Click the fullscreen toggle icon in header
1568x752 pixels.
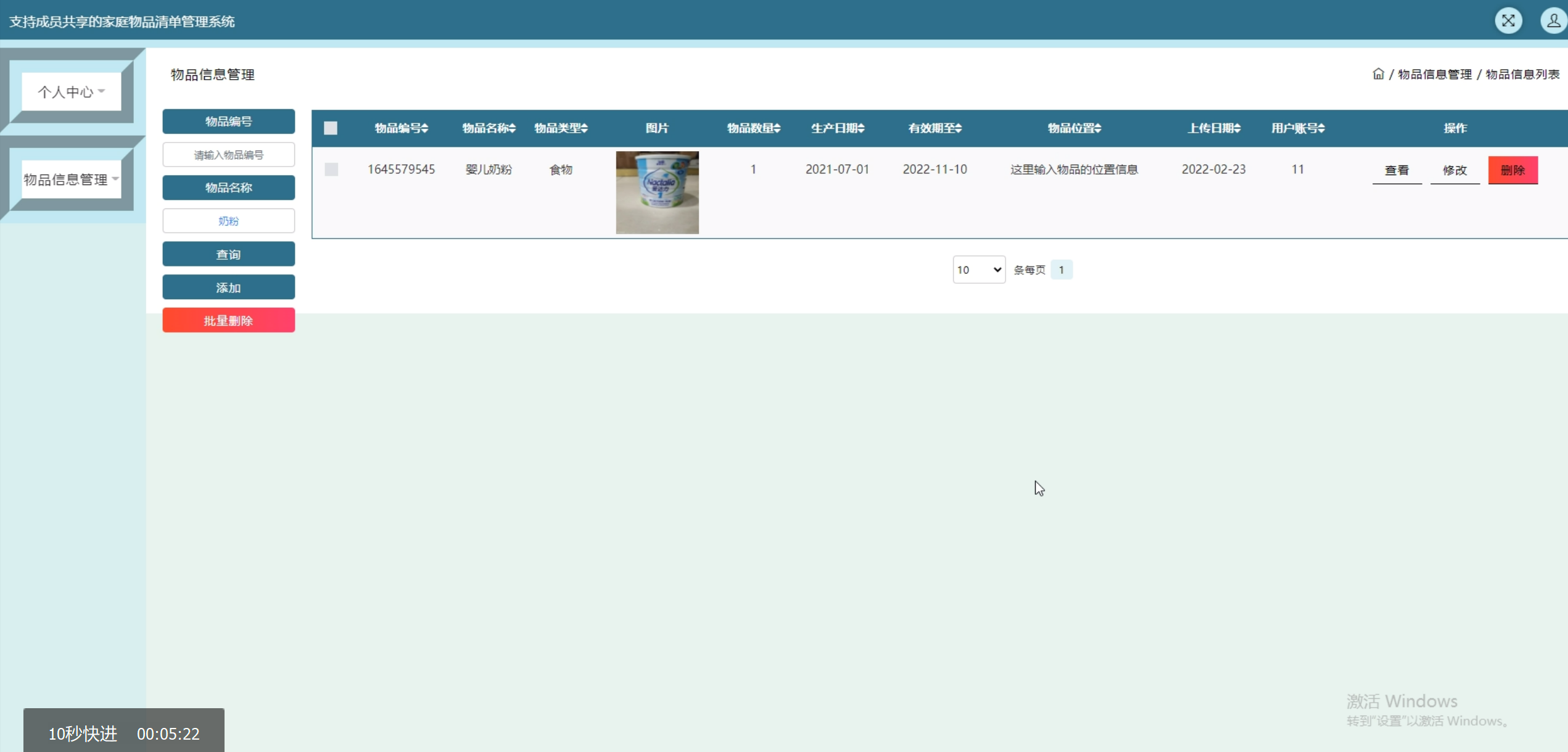pos(1508,20)
